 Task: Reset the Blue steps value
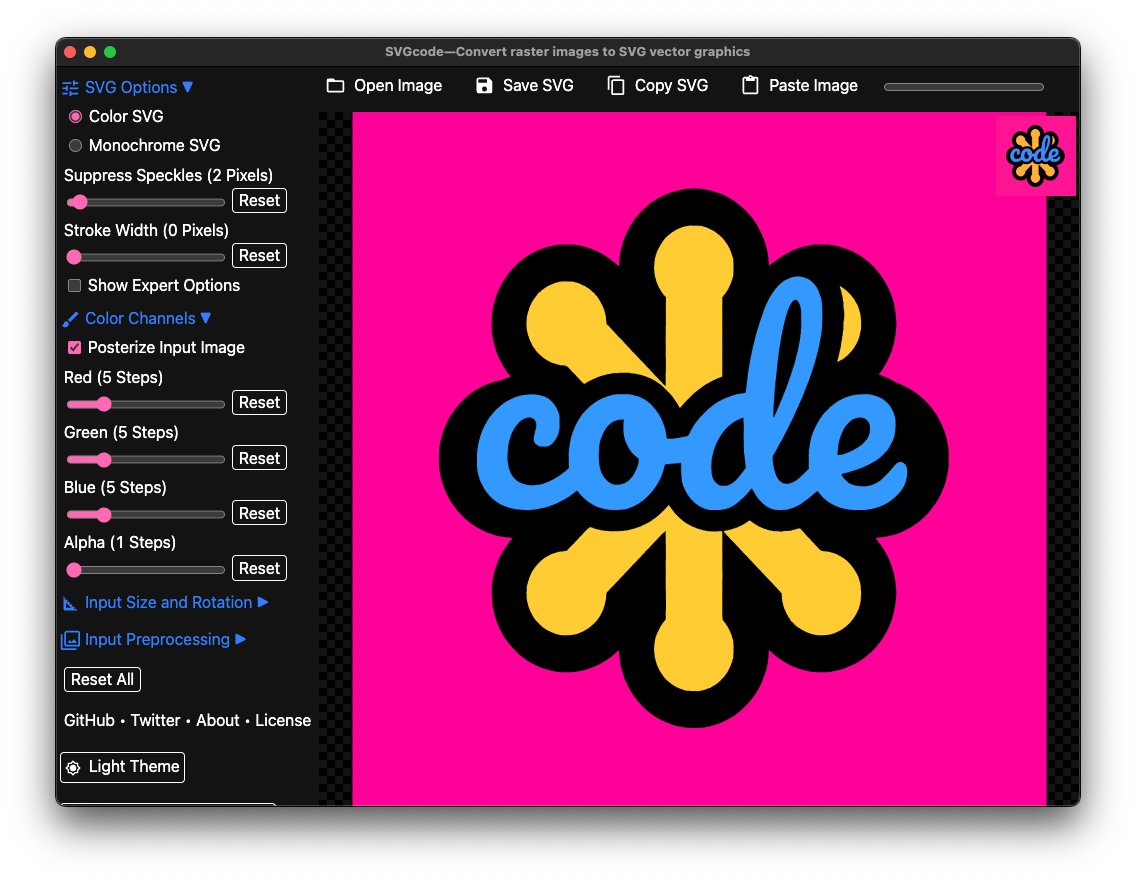point(259,514)
